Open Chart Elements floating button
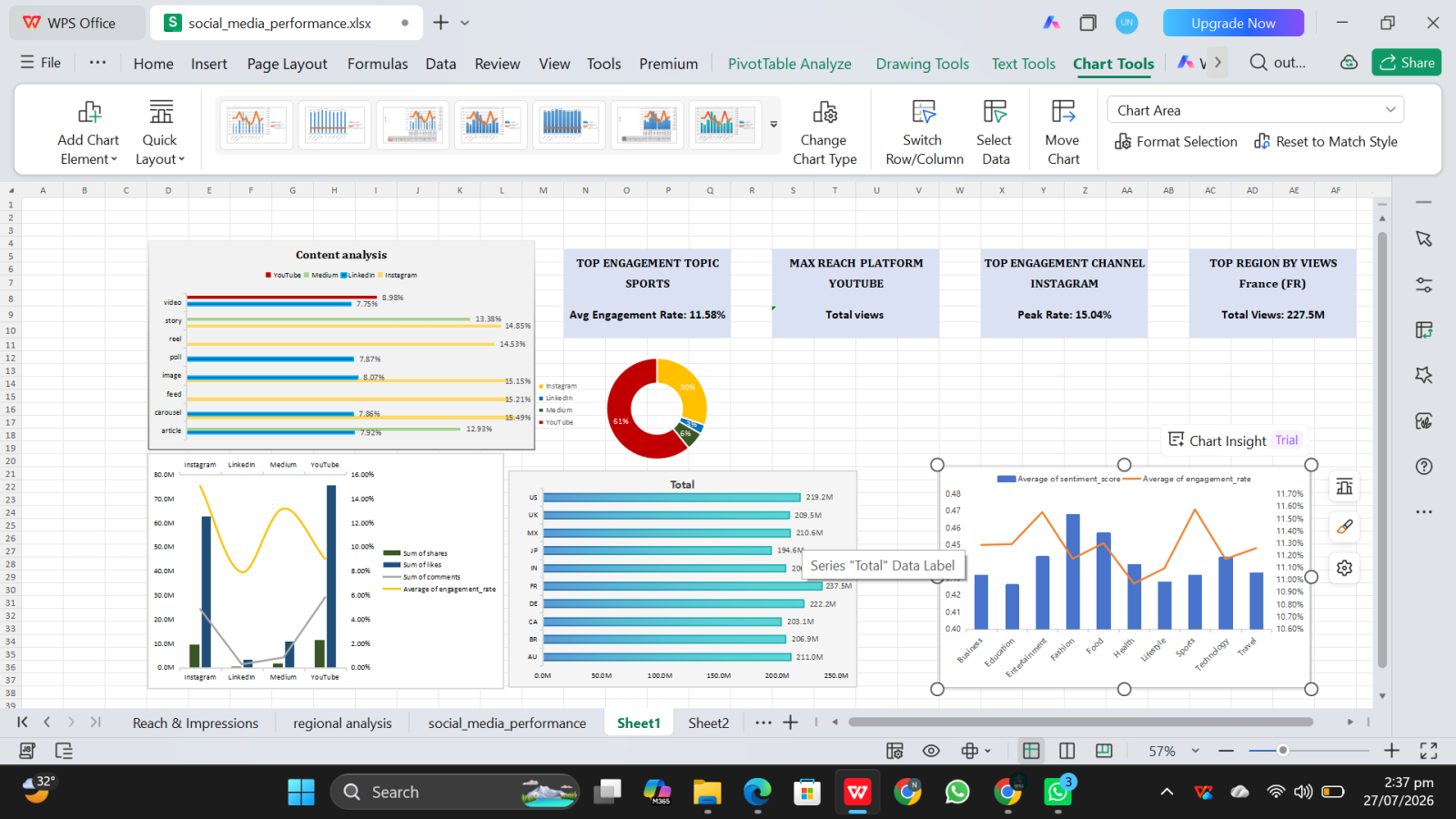 [1344, 486]
